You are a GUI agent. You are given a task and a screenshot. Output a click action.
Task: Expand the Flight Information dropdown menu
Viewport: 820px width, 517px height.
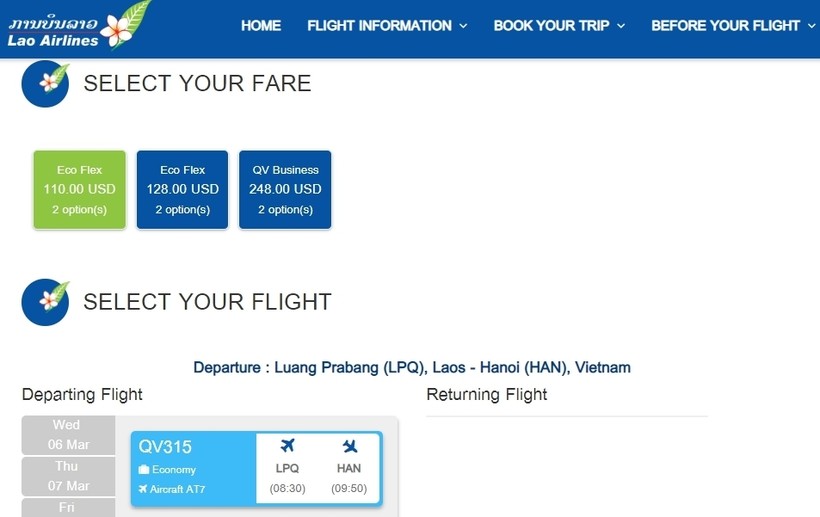coord(387,26)
